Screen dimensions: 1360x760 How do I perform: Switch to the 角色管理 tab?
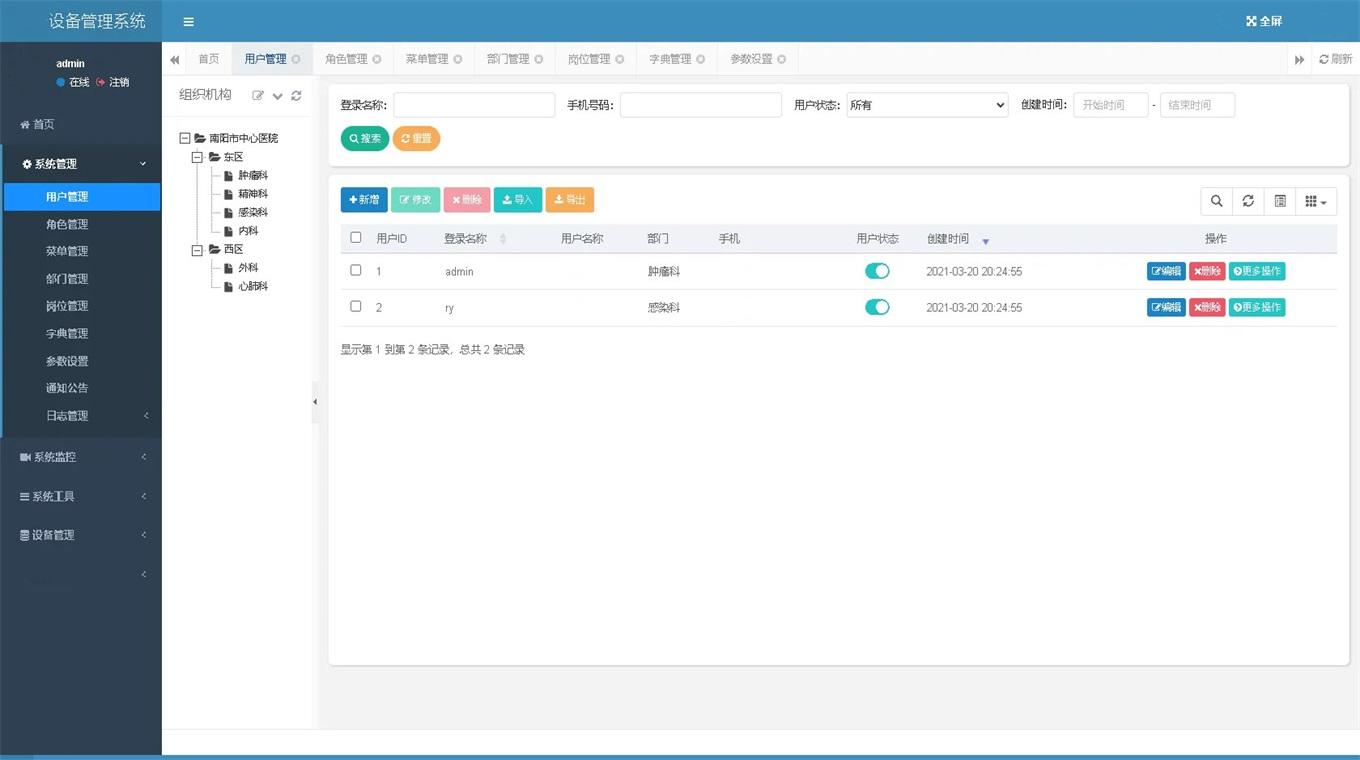pyautogui.click(x=346, y=59)
